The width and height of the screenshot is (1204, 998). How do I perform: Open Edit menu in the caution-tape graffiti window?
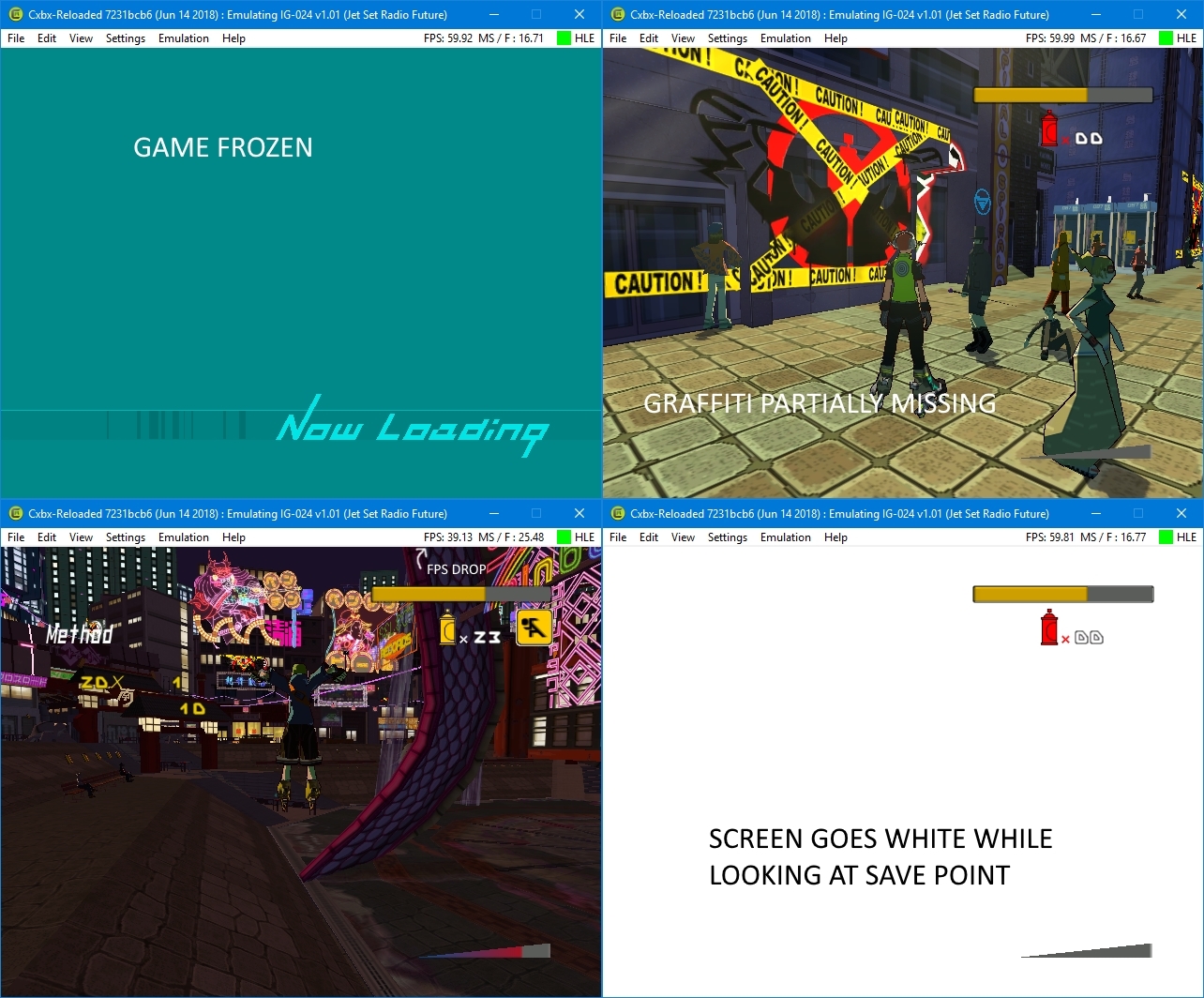coord(649,38)
